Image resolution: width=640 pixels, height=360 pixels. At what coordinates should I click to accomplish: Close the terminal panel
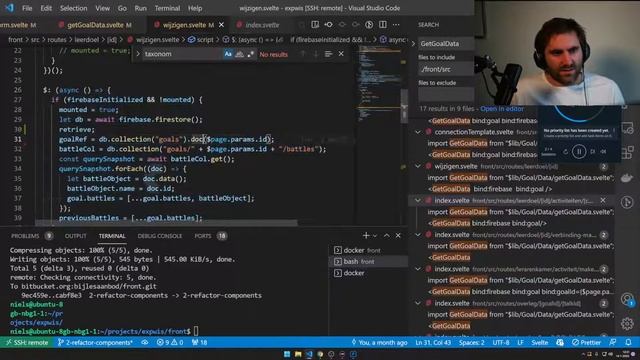click(398, 236)
